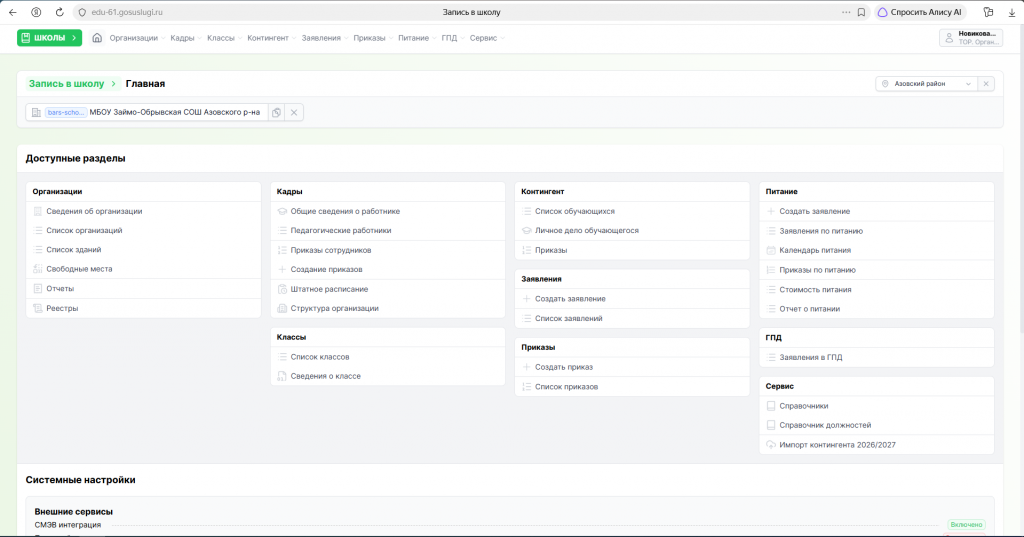Viewport: 1024px width, 537px height.
Task: Expand the ГПД top menu
Action: tap(452, 38)
